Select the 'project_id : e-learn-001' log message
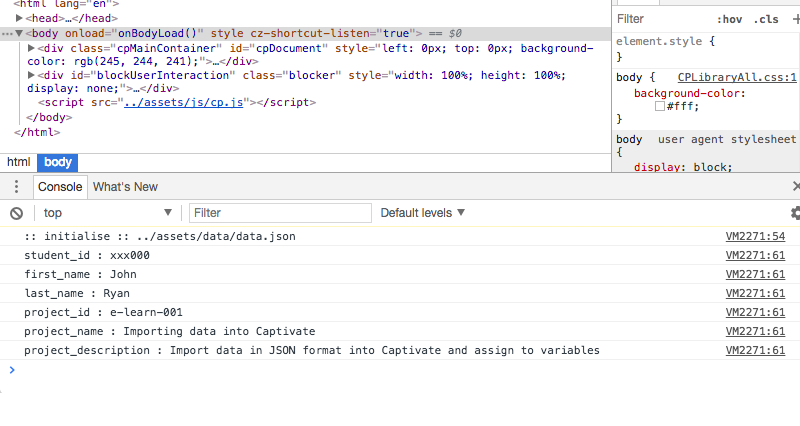Viewport: 800px width, 426px height. click(x=103, y=312)
